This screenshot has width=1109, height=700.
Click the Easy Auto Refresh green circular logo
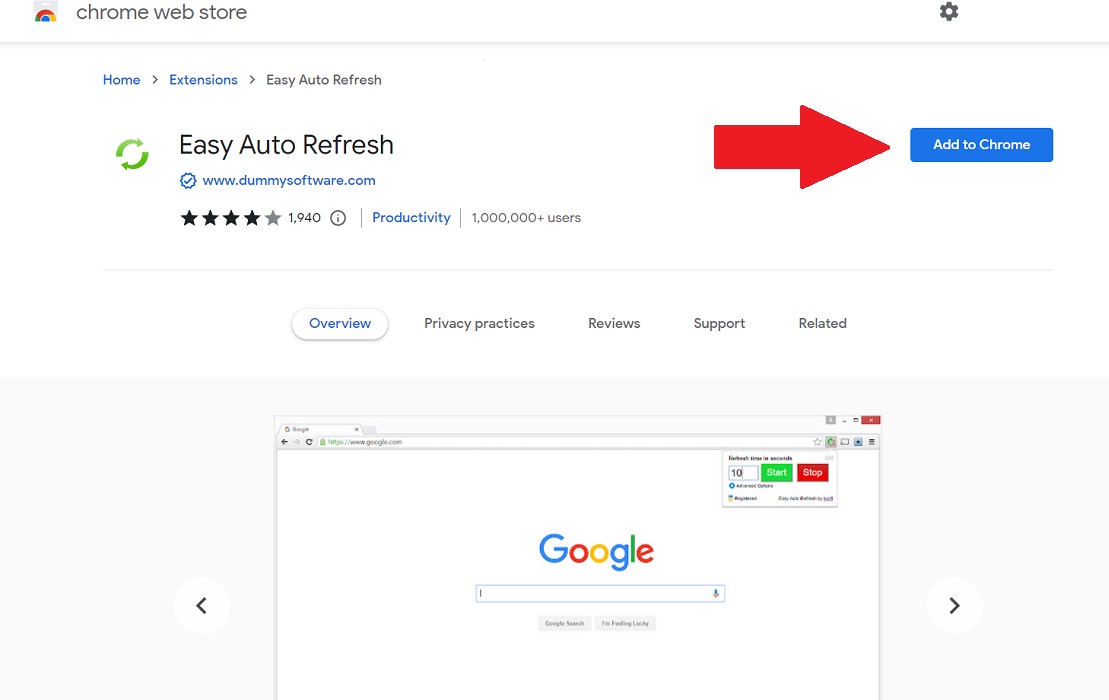coord(132,153)
